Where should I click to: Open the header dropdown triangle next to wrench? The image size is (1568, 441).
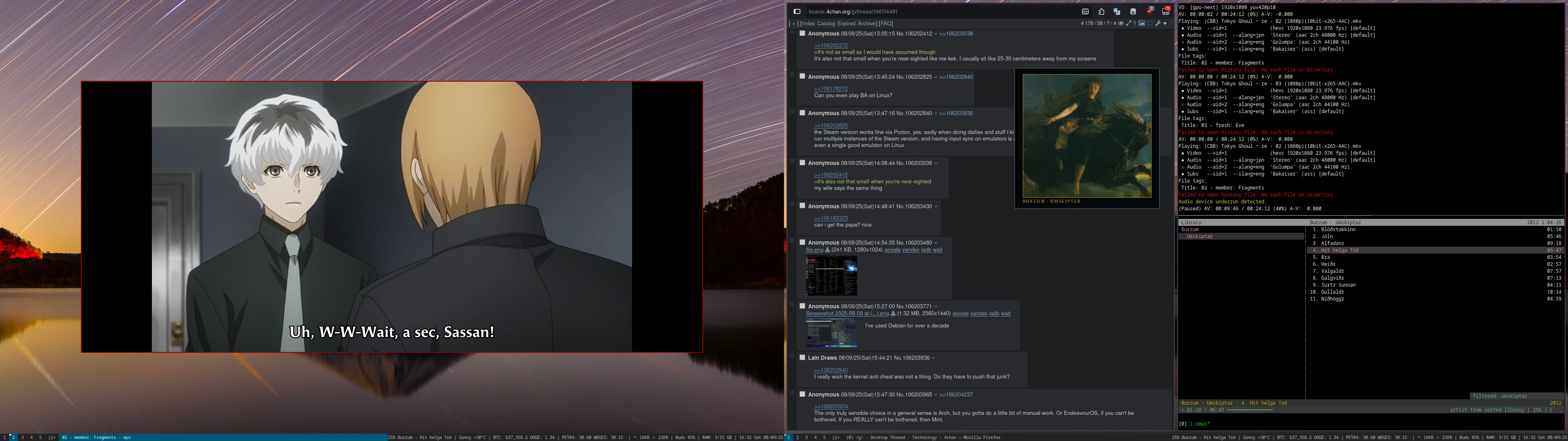click(1165, 24)
